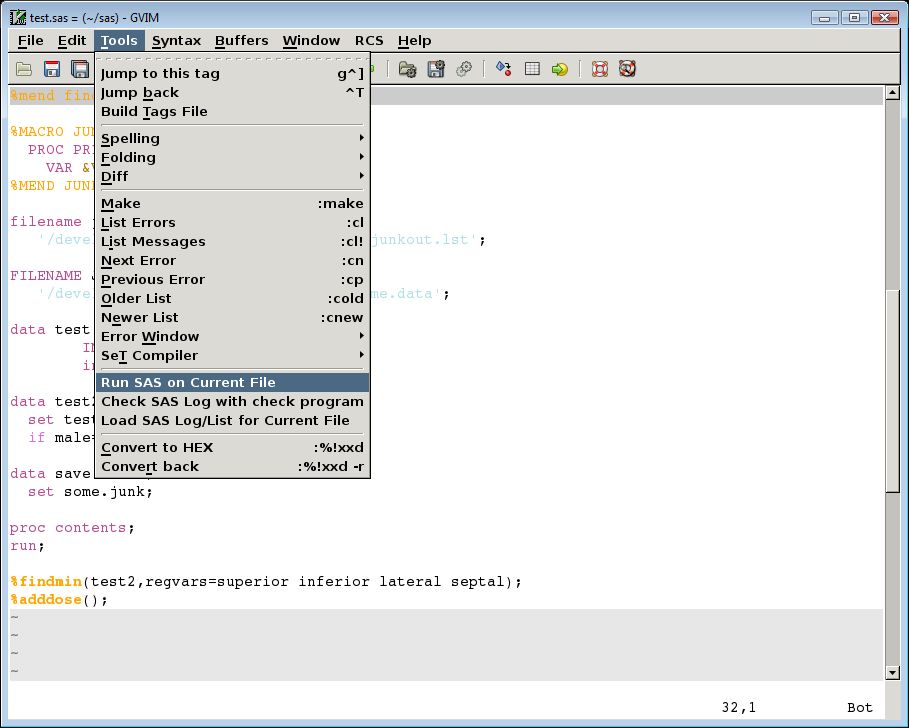The height and width of the screenshot is (728, 909).
Task: Click the 'proc contents;' line
Action: pyautogui.click(x=72, y=527)
